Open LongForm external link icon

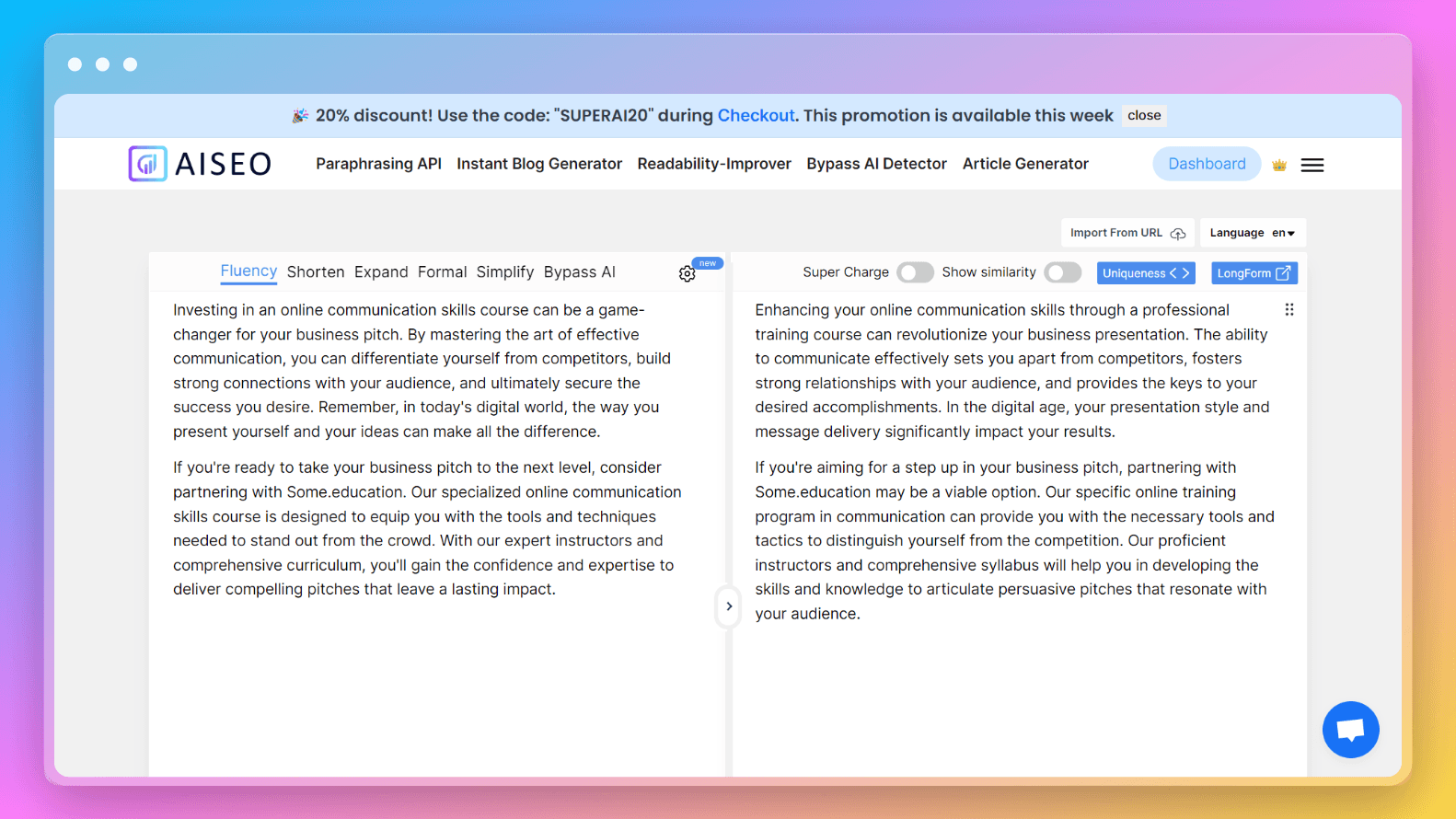coord(1282,273)
